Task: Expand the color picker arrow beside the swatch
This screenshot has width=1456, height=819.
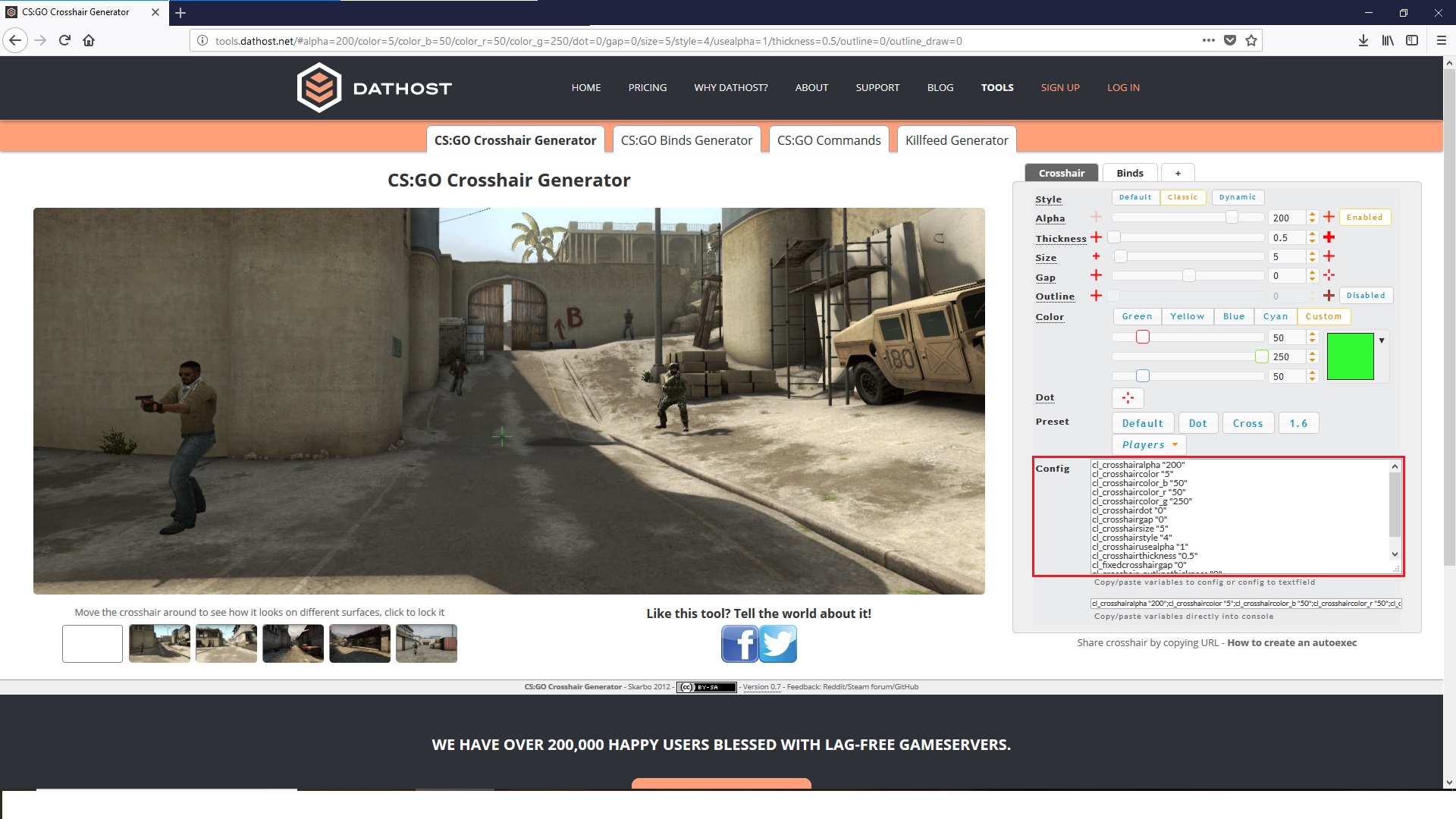Action: click(1382, 340)
